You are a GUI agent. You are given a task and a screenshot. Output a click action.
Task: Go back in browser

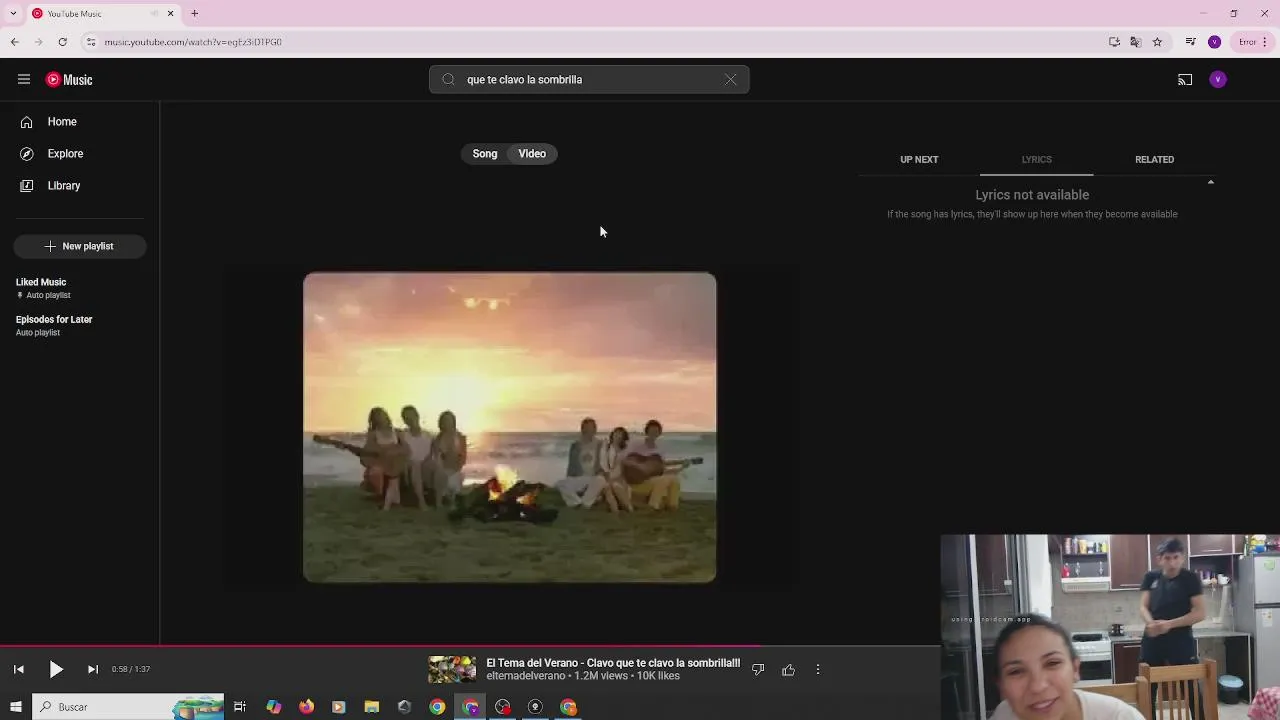coord(14,42)
